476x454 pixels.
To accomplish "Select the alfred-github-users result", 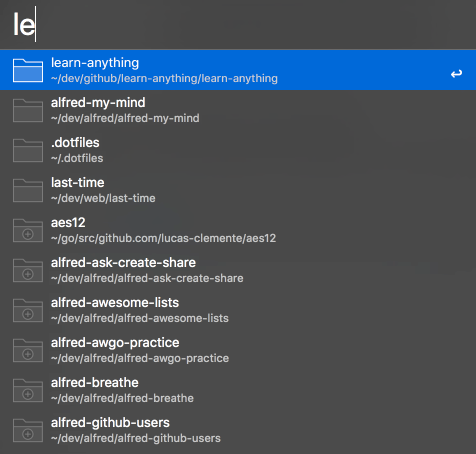I will (238, 430).
